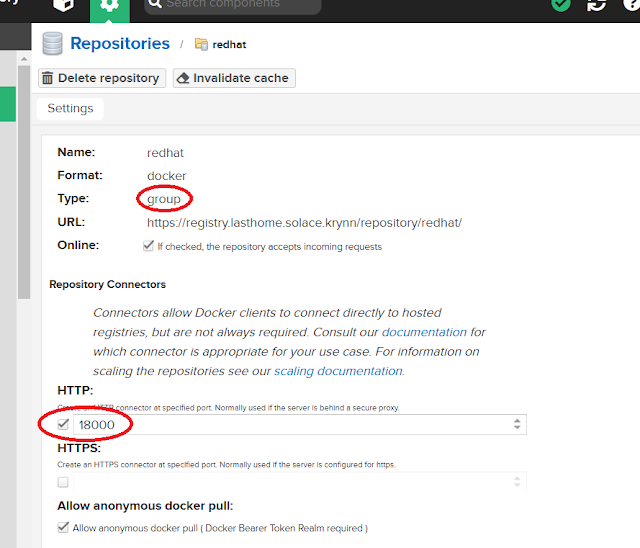The height and width of the screenshot is (548, 640).
Task: Click the HTTP port field showing 18000
Action: click(x=290, y=424)
